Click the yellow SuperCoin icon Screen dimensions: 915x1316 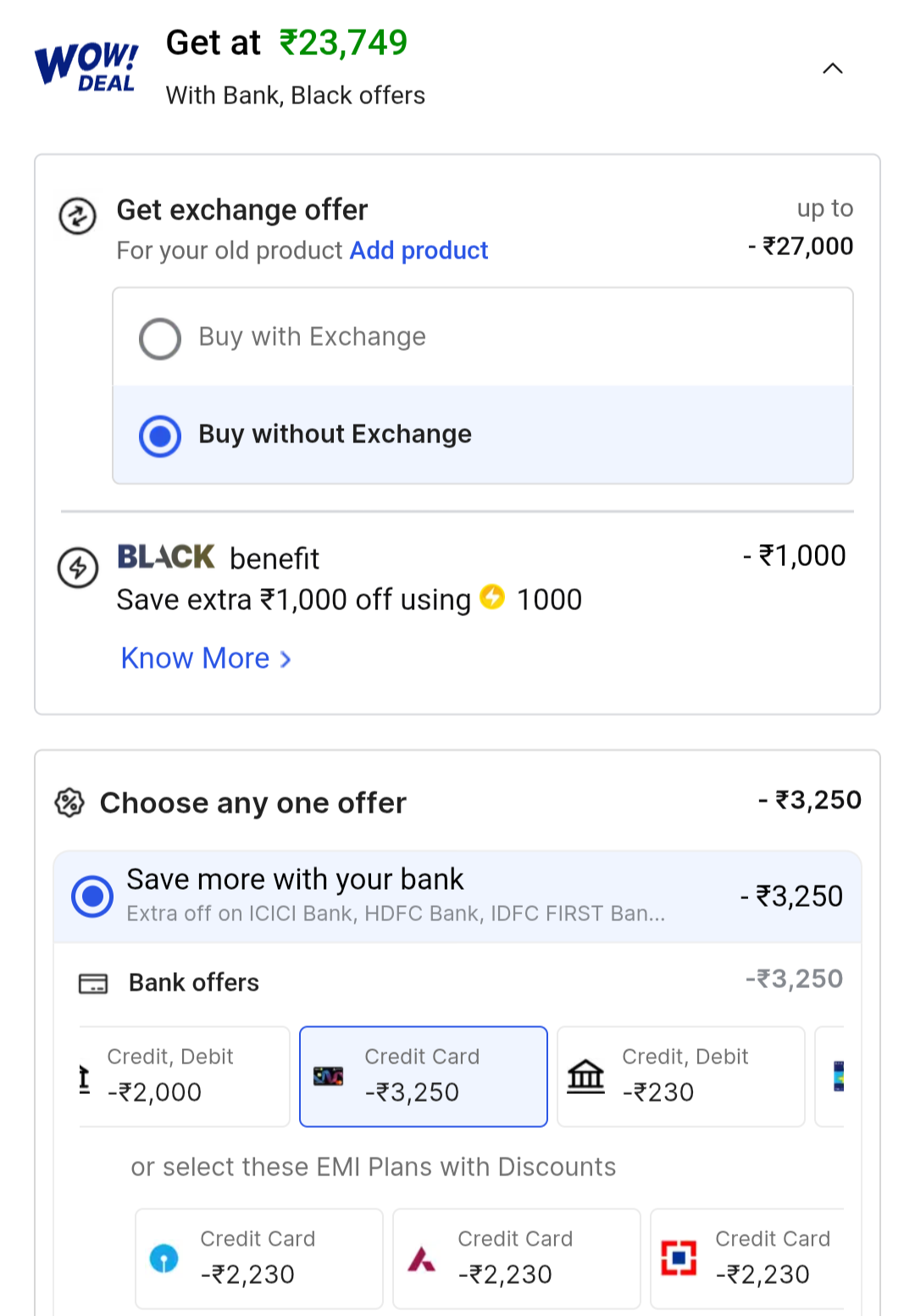(492, 597)
